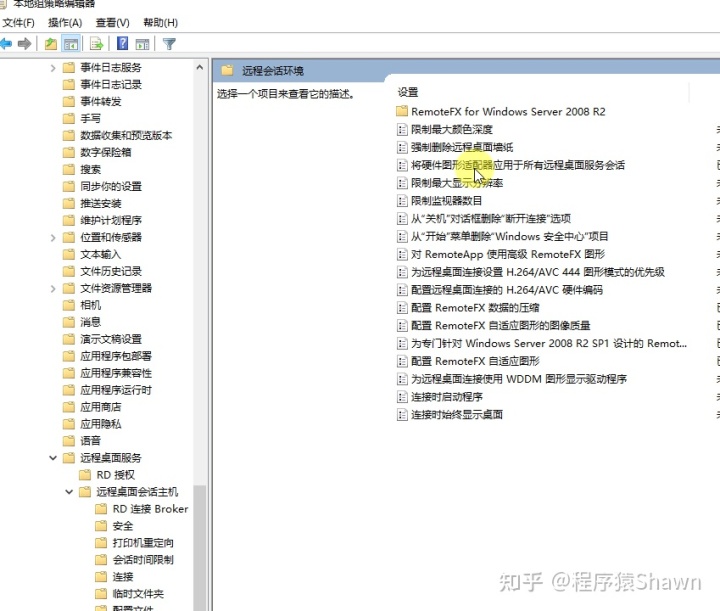Viewport: 720px width, 611px height.
Task: Click the tree scrollbar up arrow
Action: coord(199,67)
